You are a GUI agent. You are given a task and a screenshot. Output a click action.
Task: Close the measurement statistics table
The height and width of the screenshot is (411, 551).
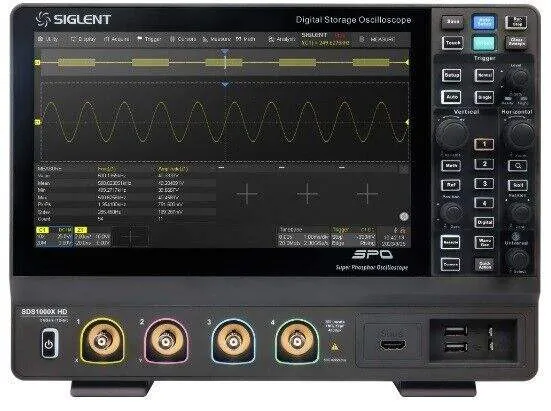pos(404,170)
